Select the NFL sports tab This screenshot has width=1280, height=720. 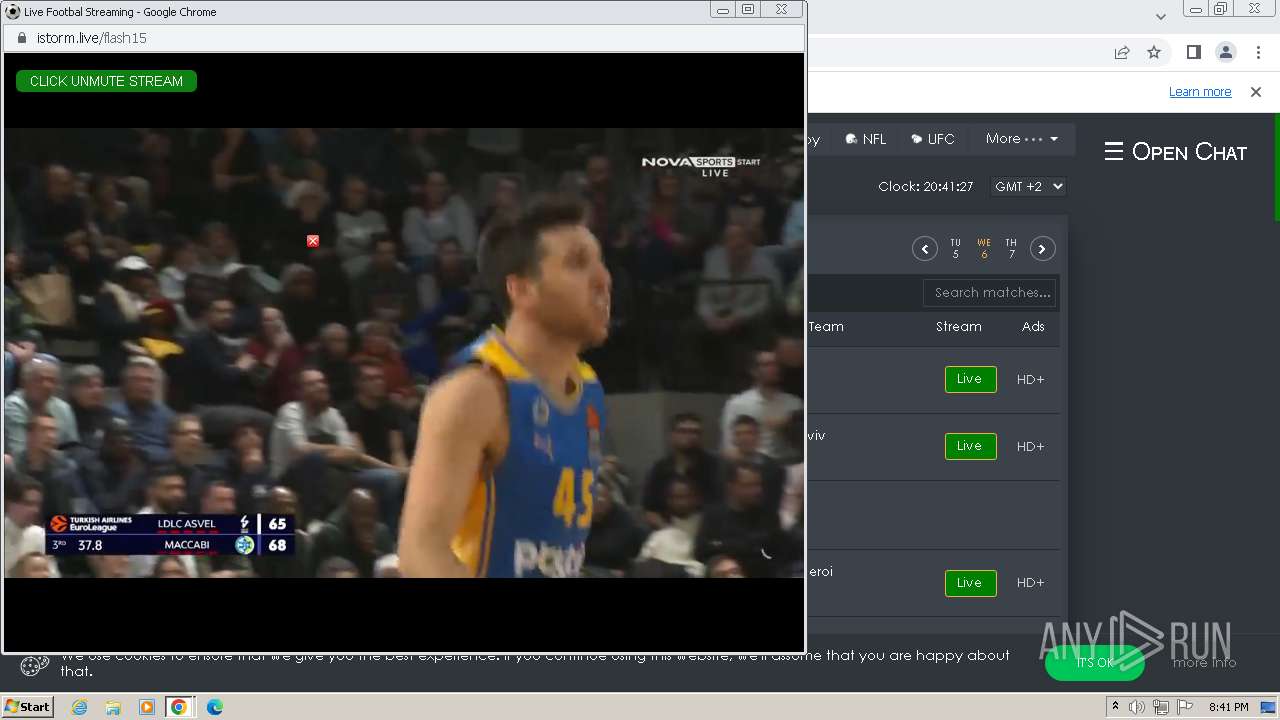[x=866, y=139]
